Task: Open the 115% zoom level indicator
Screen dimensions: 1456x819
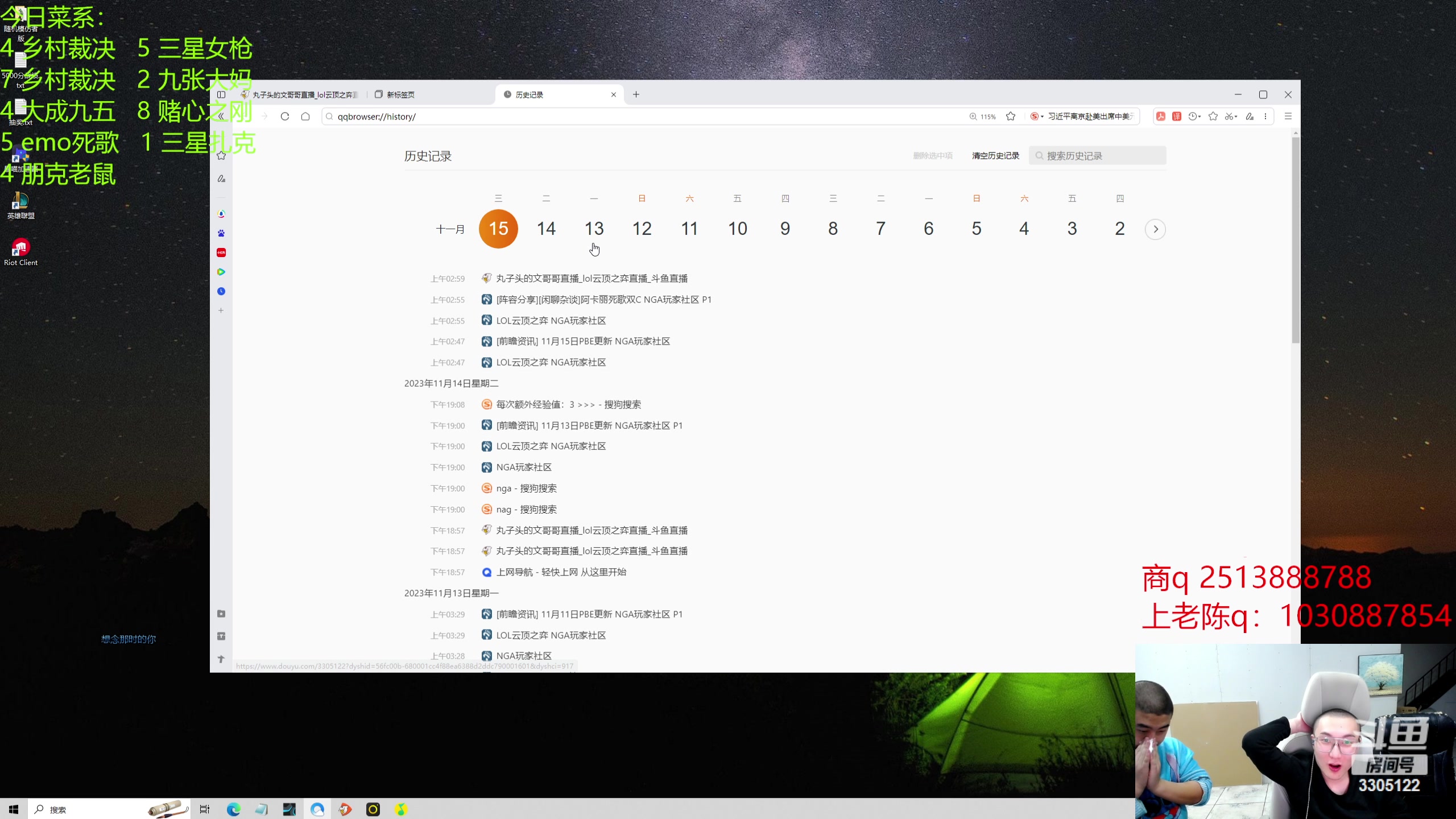Action: pos(983,117)
